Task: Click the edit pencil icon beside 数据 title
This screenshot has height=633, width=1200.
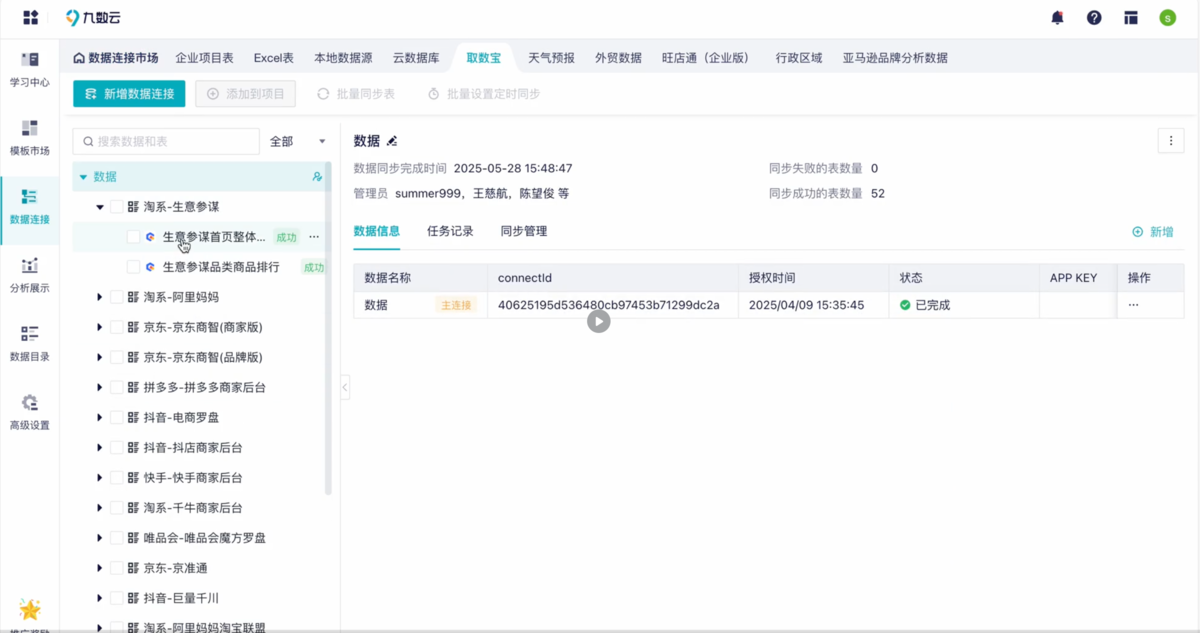Action: point(392,141)
